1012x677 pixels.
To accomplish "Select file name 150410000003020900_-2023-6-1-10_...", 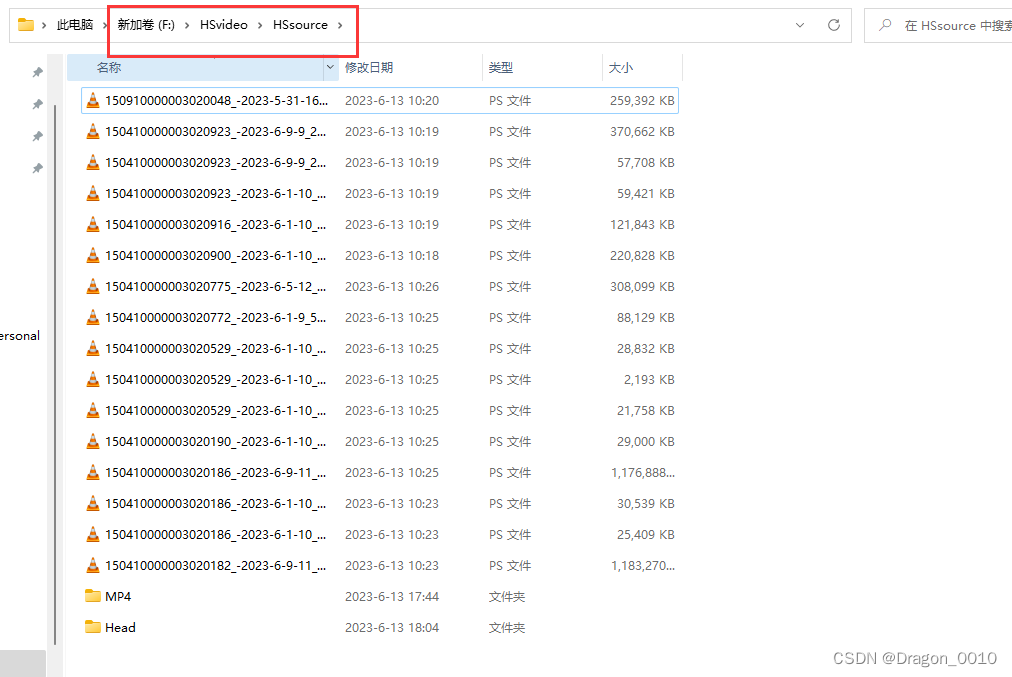I will coord(216,256).
